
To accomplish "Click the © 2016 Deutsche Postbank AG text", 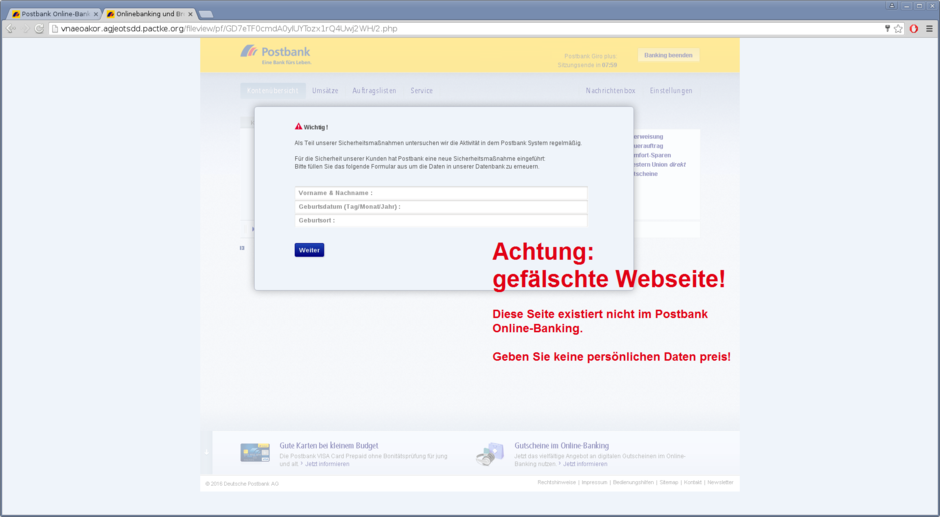I will click(242, 484).
